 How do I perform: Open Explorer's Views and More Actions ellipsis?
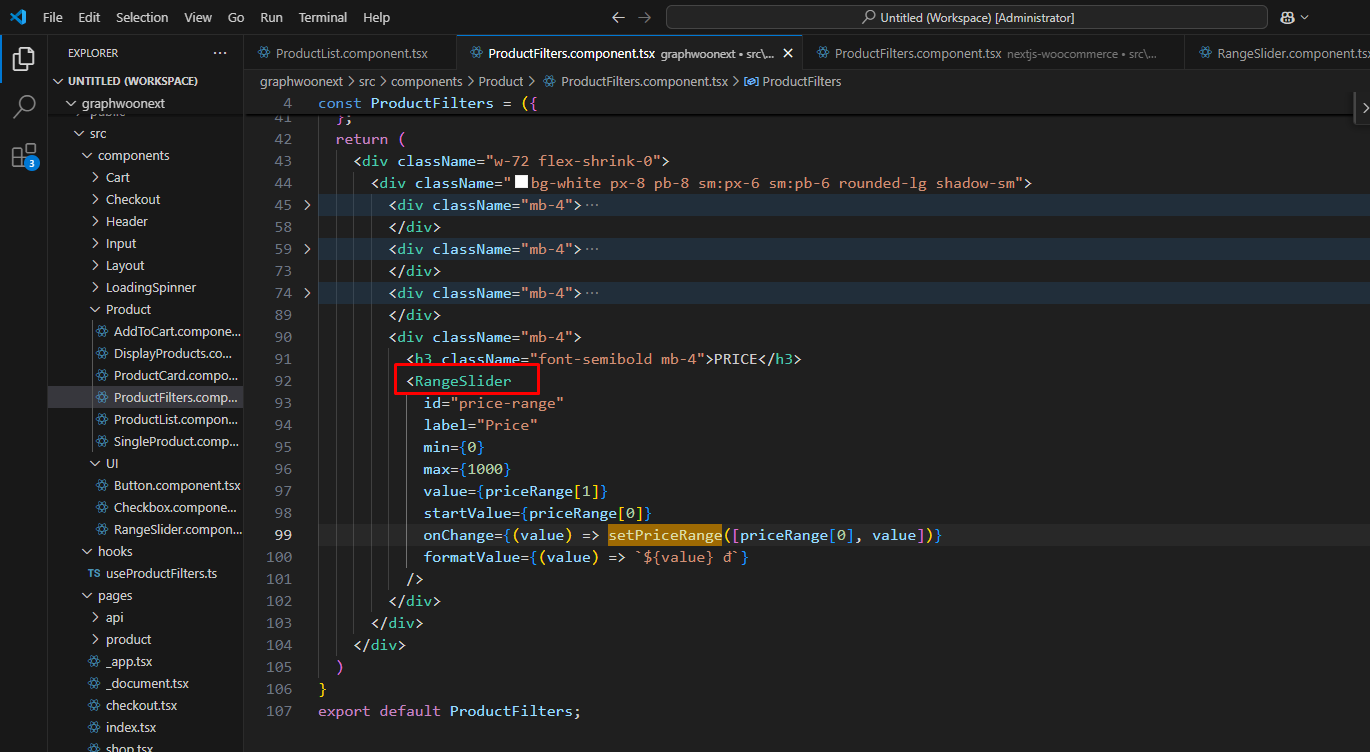[220, 53]
